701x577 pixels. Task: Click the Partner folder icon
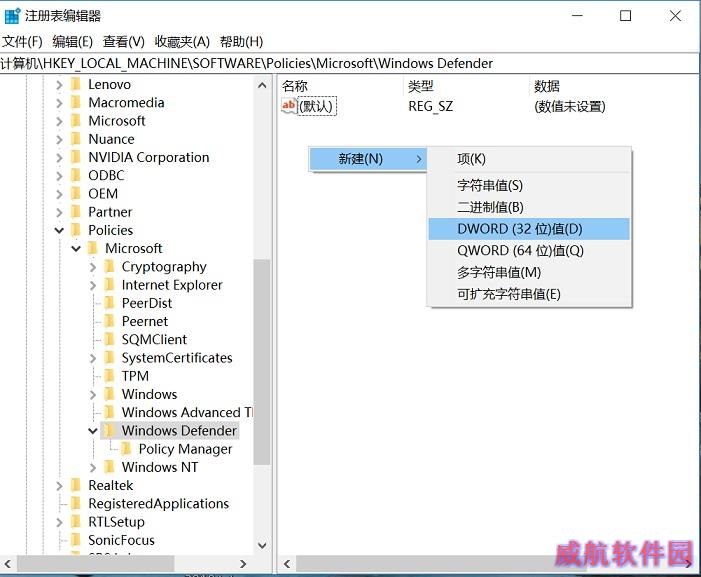point(76,212)
